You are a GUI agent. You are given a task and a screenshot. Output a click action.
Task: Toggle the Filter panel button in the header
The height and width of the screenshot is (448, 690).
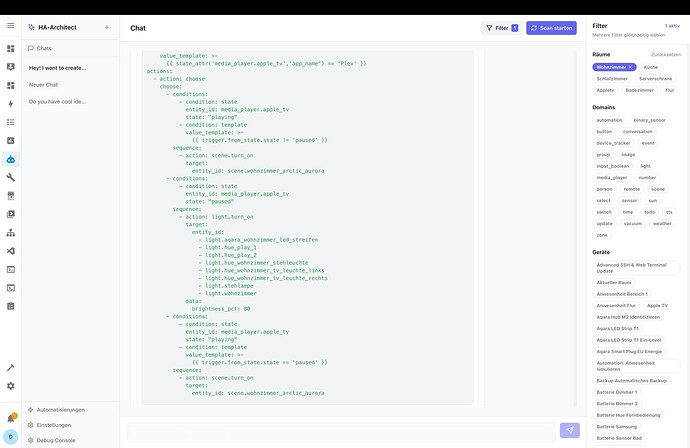[x=501, y=28]
